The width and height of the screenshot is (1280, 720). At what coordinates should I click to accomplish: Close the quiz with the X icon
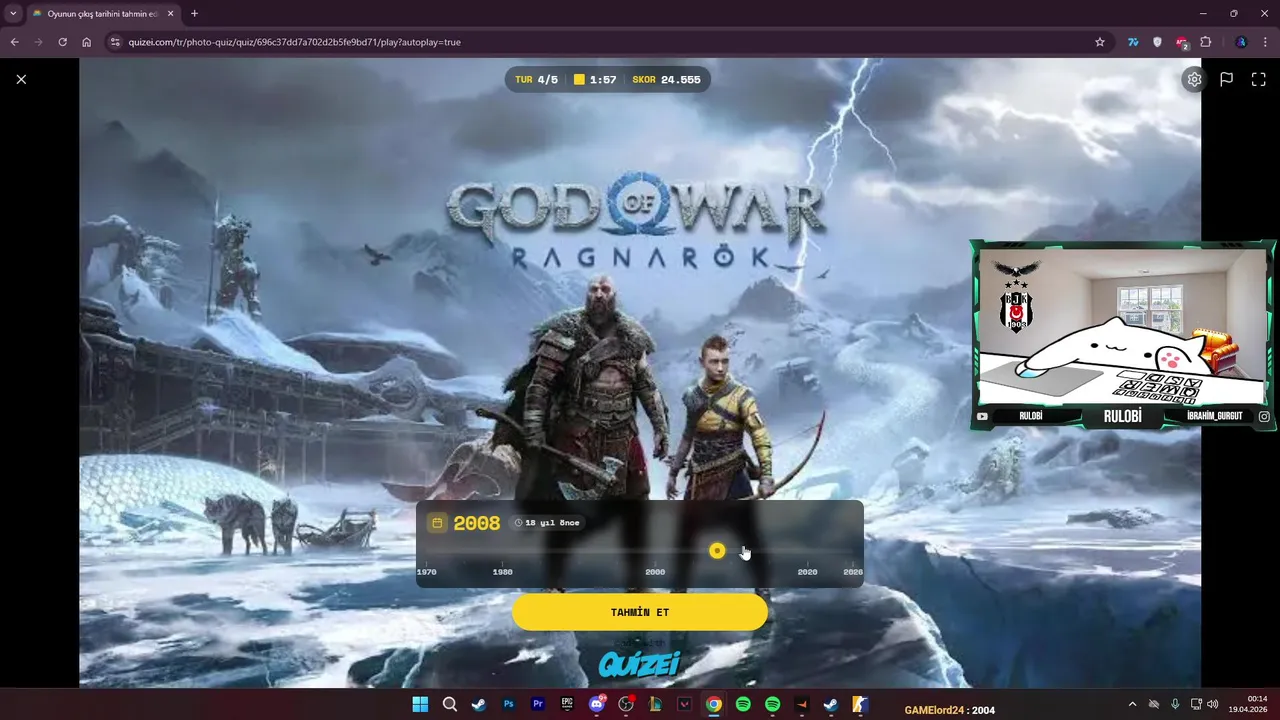(21, 79)
